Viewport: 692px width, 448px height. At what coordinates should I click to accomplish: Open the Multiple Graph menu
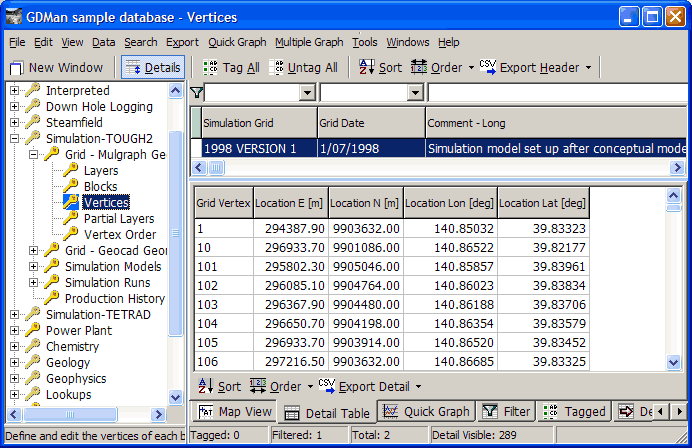click(x=309, y=42)
